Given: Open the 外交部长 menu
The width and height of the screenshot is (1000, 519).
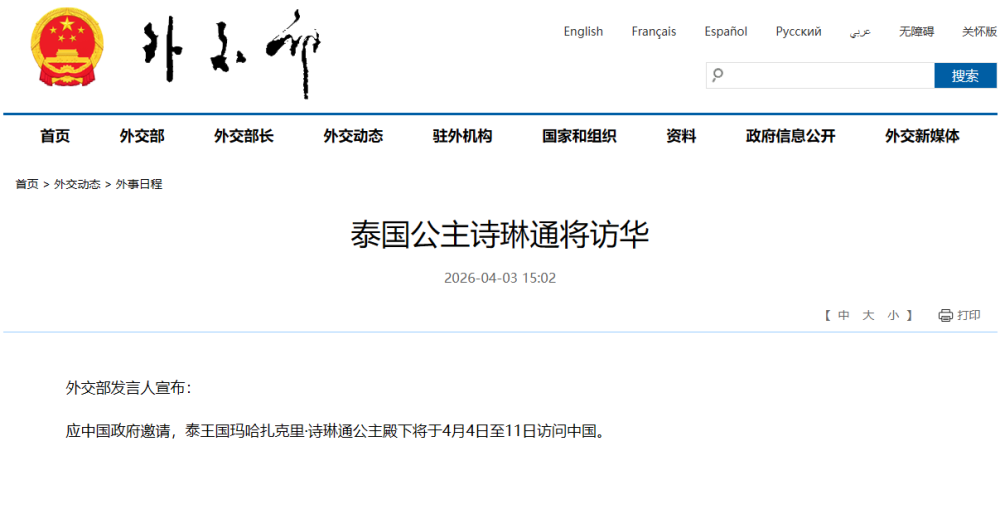Looking at the screenshot, I should tap(243, 136).
